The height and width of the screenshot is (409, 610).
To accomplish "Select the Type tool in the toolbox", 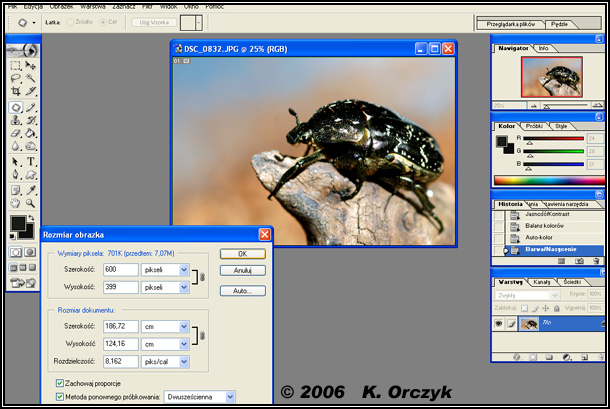I will [x=31, y=161].
